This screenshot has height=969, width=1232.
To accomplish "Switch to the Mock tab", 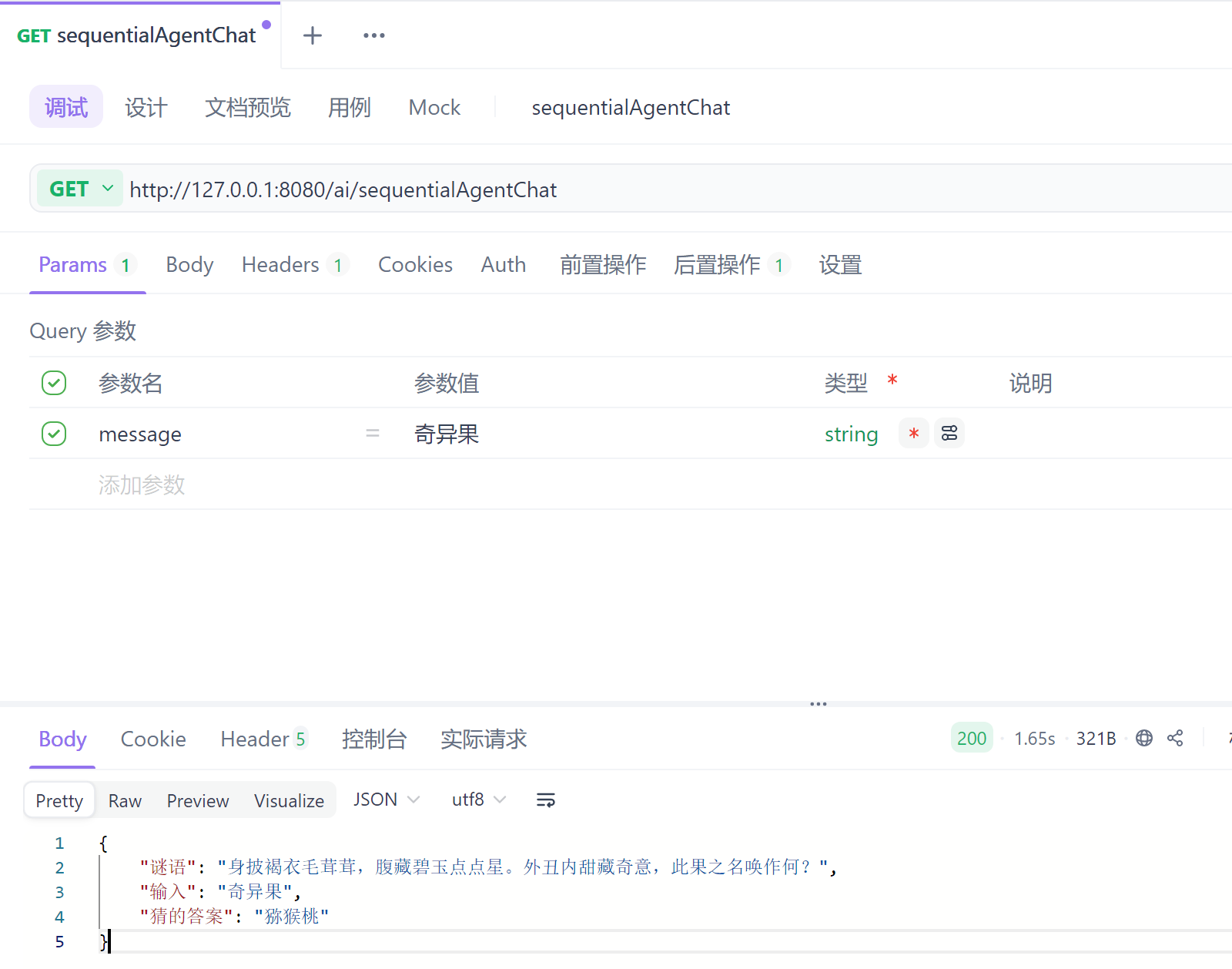I will tap(434, 107).
